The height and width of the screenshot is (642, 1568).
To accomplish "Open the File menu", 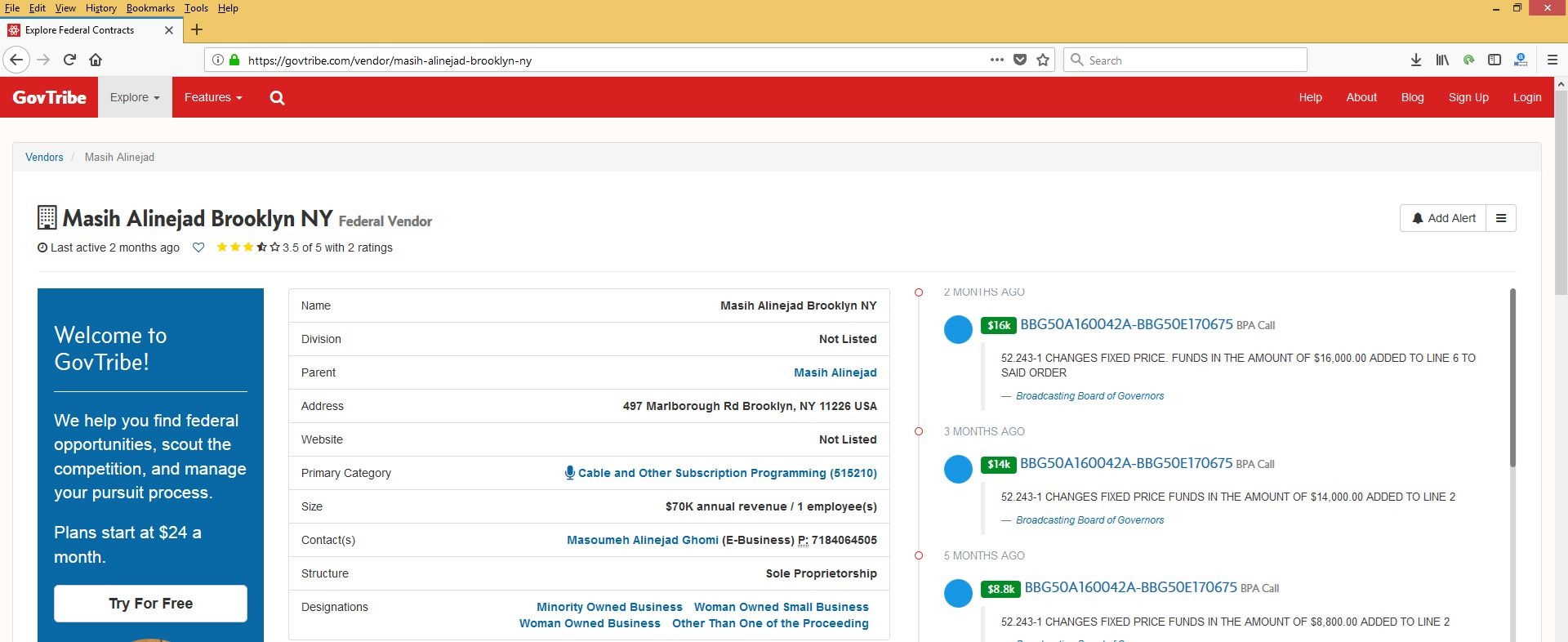I will click(x=12, y=8).
